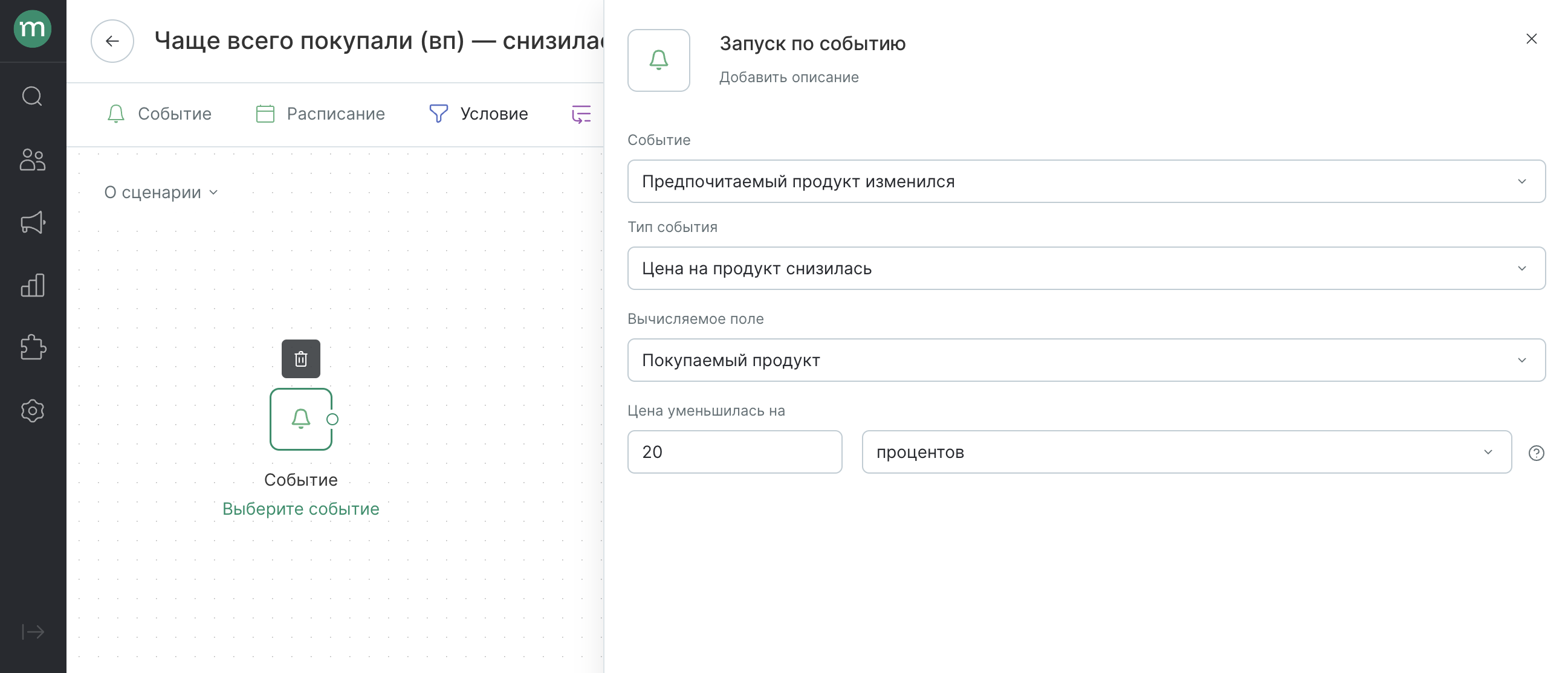1568x673 pixels.
Task: Open the Тип события dropdown 'Цена на продукт снизилась'
Action: click(x=1086, y=268)
